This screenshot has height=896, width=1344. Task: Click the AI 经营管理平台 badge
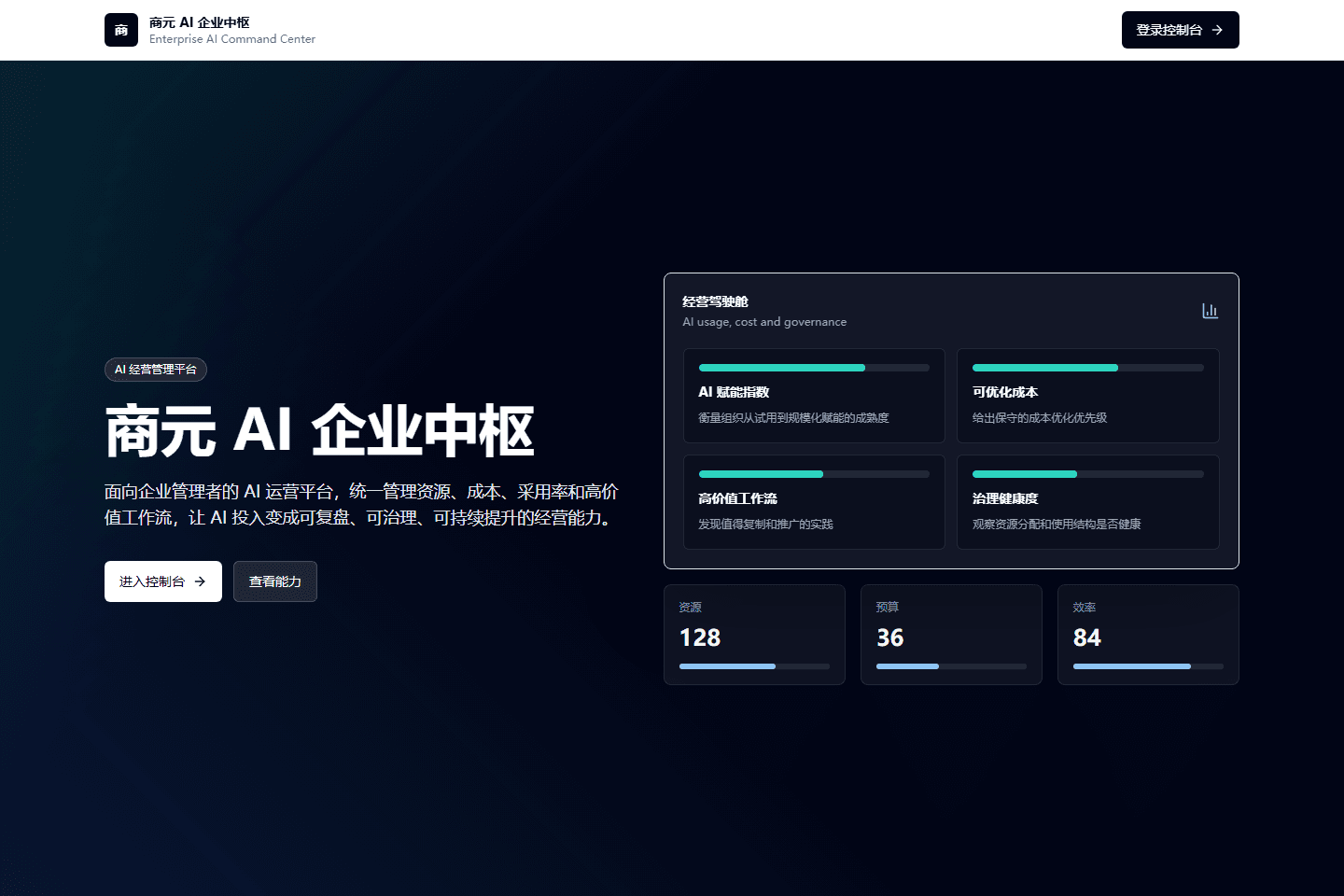click(156, 370)
